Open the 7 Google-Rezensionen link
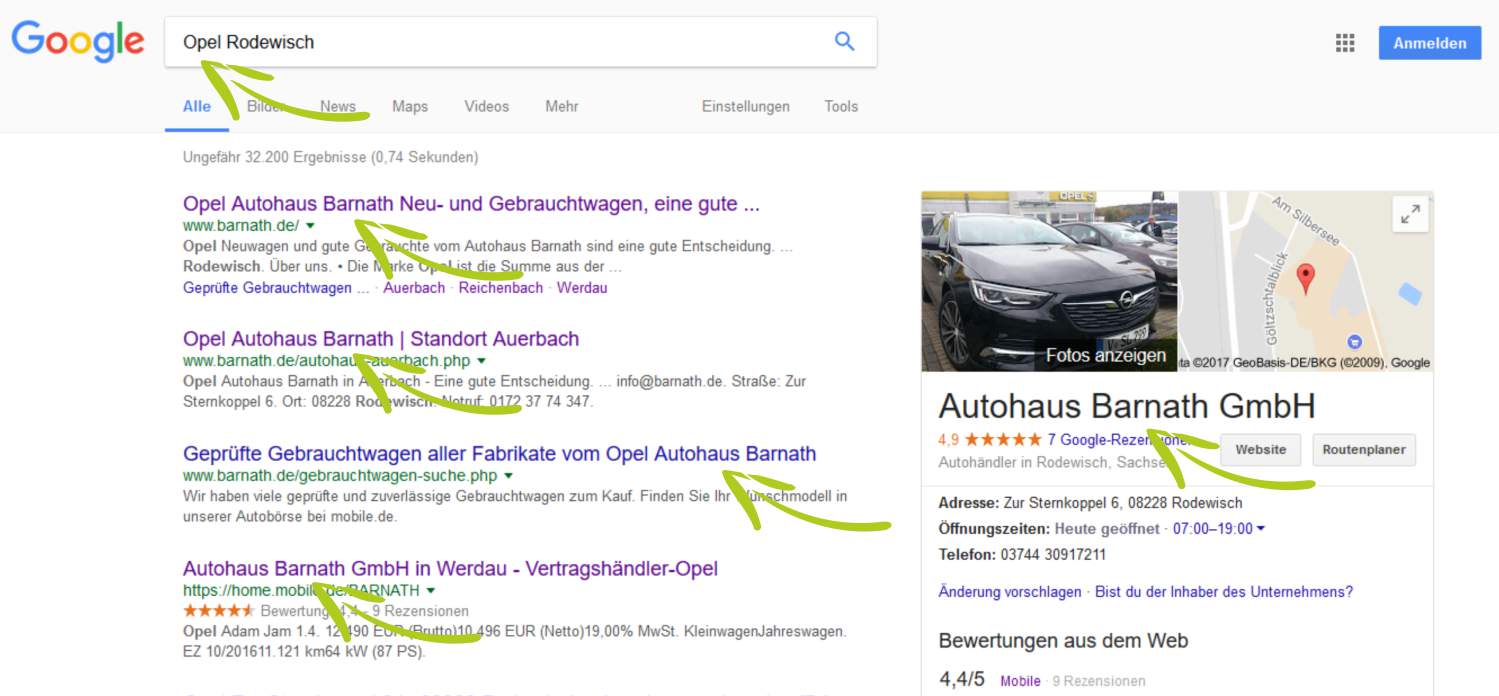The image size is (1499, 696). point(1119,440)
